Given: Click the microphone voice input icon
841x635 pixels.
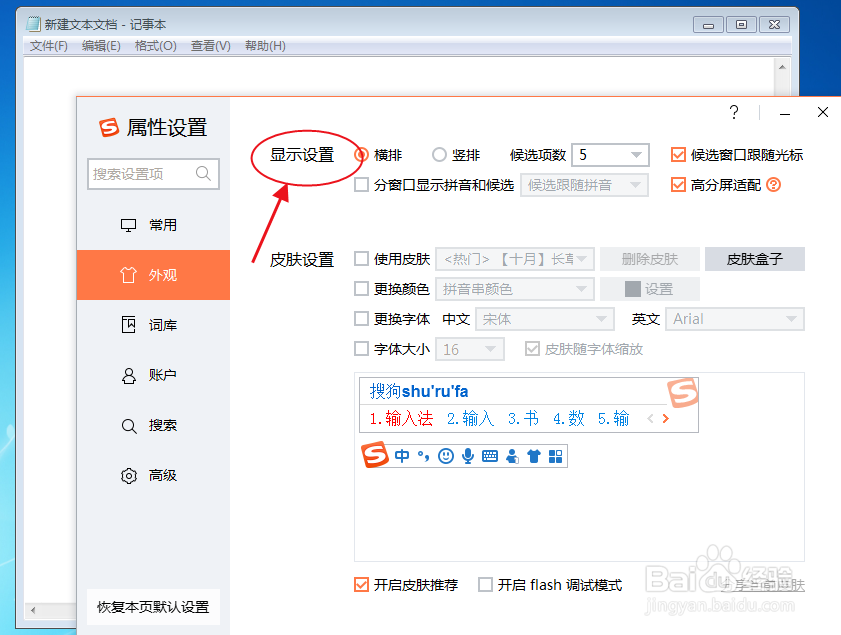Looking at the screenshot, I should coord(468,456).
